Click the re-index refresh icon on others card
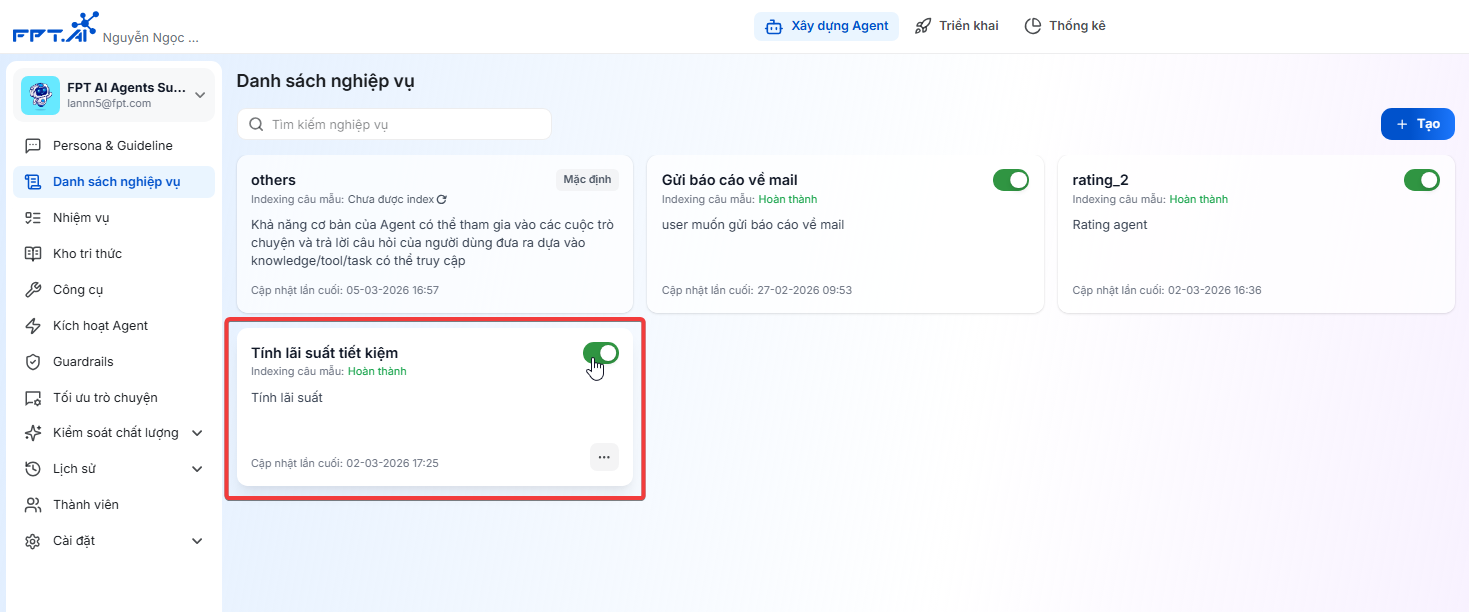Viewport: 1469px width, 612px height. pos(441,200)
